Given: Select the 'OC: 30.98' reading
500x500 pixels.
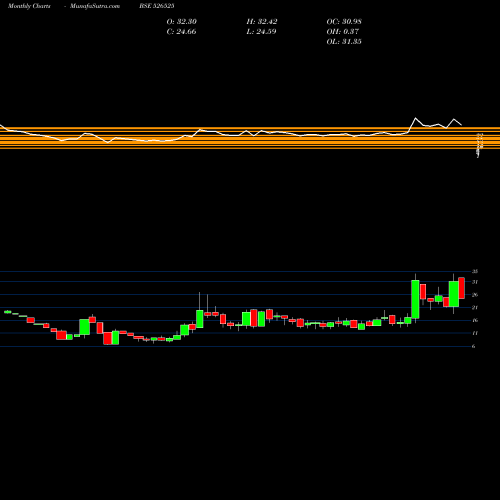Looking at the screenshot, I should click(x=344, y=22).
